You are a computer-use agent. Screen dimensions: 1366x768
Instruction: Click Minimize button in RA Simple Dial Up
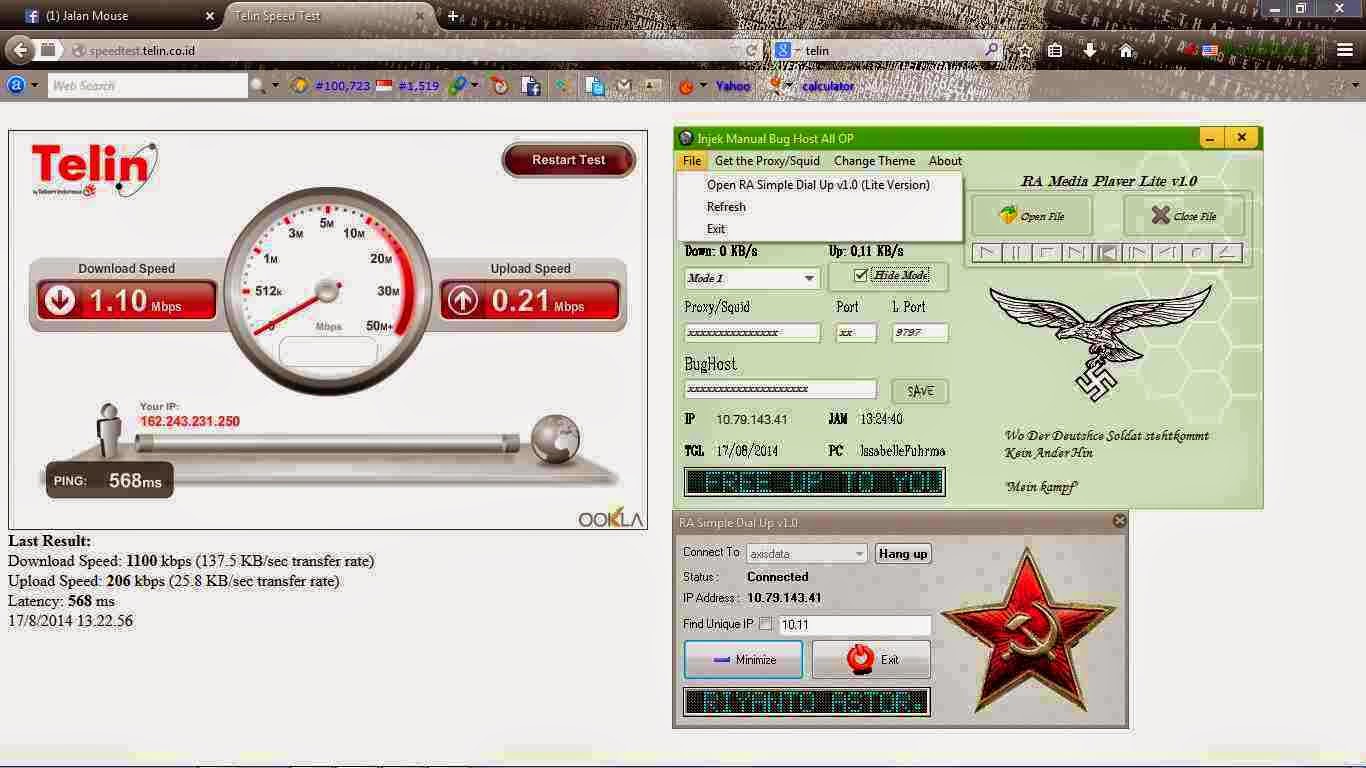pos(744,660)
